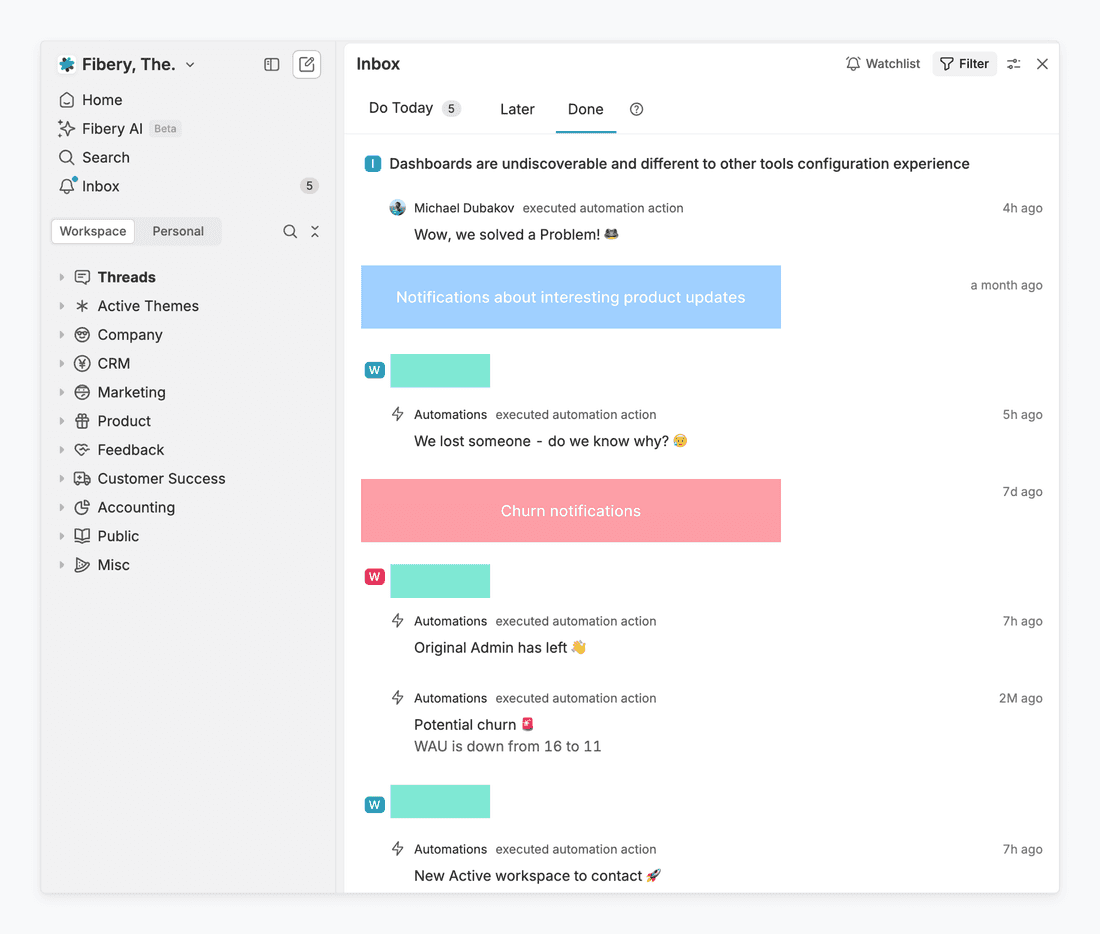Click the Filter button

[x=964, y=63]
